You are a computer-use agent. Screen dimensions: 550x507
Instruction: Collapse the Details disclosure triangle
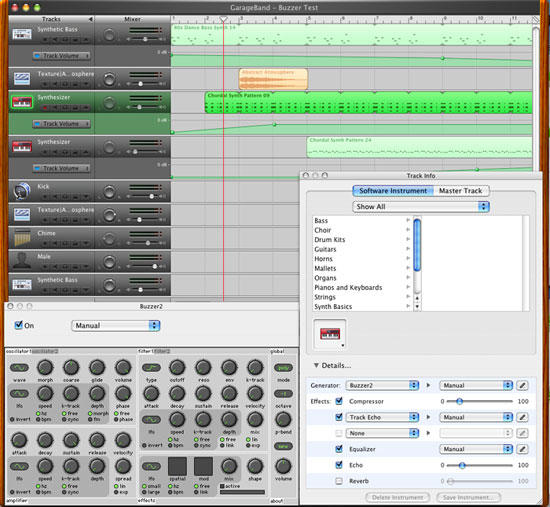coord(316,365)
